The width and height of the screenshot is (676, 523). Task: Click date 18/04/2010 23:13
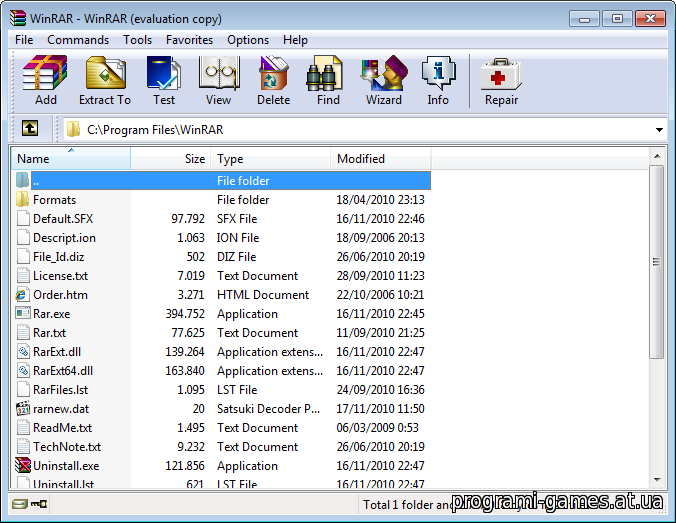(380, 200)
